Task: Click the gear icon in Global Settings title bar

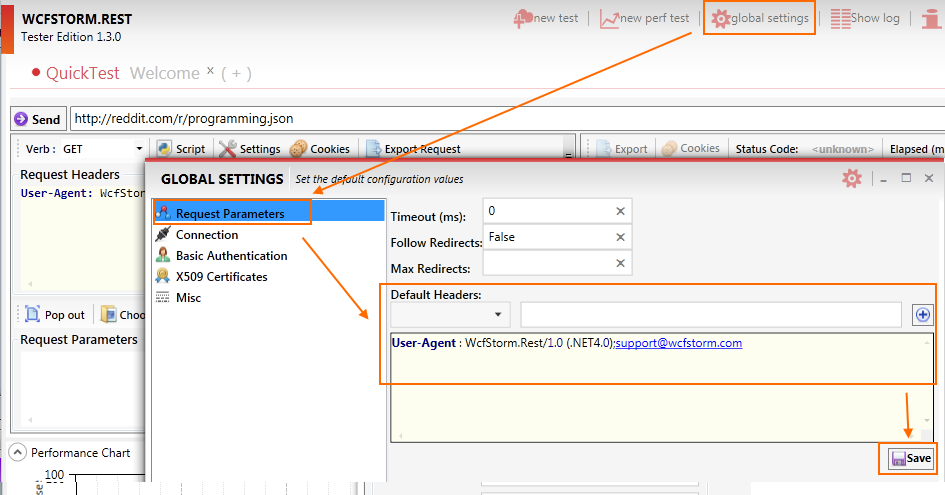Action: [x=852, y=178]
